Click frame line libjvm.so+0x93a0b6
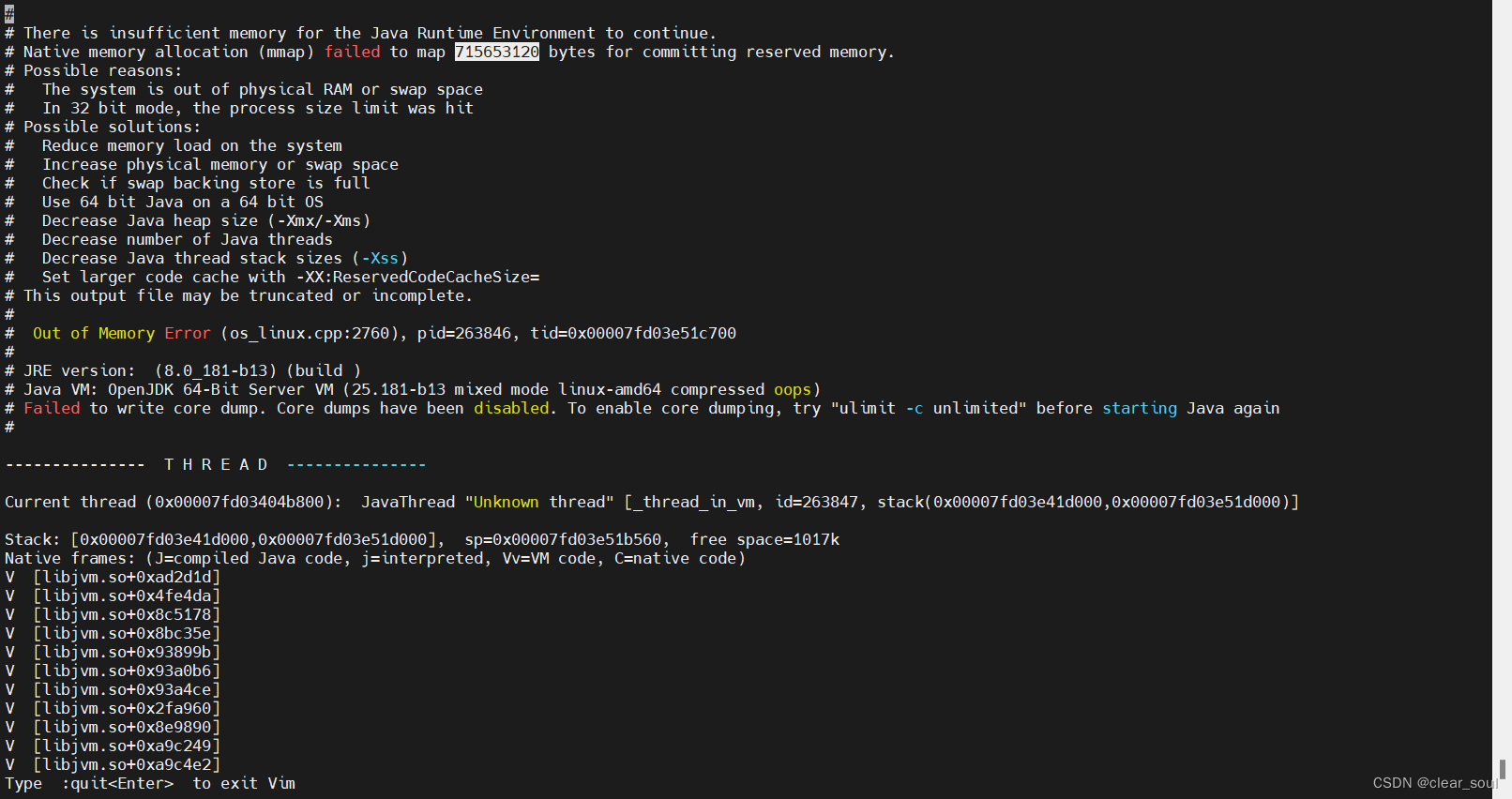This screenshot has height=799, width=1512. tap(113, 671)
